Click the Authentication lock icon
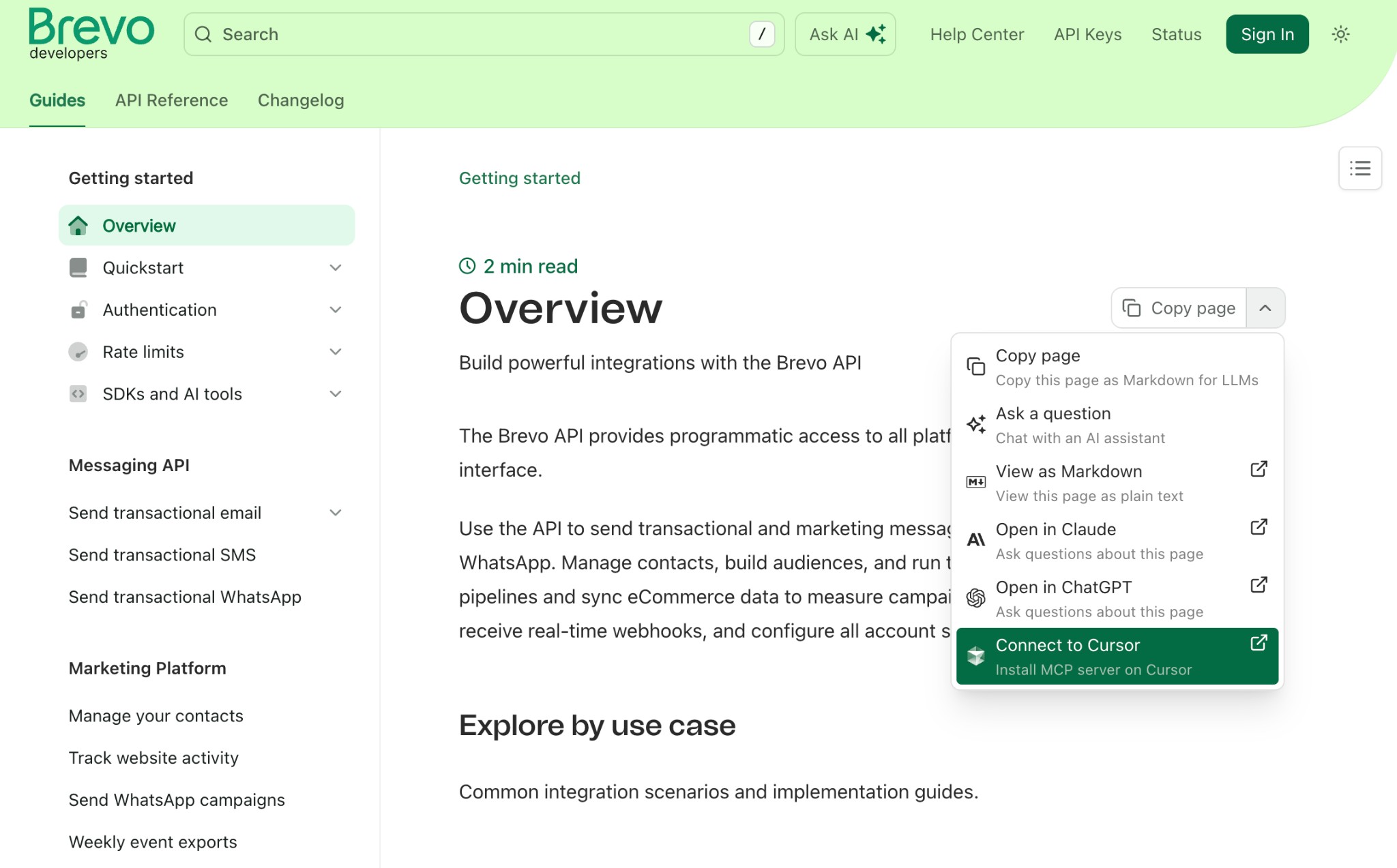 pos(78,310)
